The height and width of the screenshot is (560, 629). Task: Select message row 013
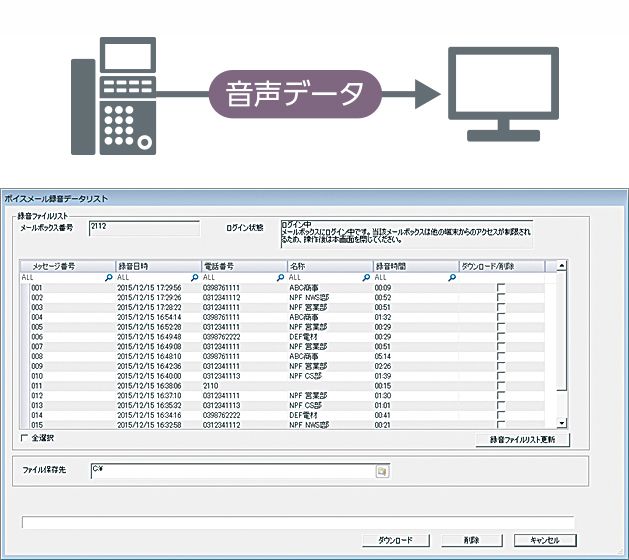[x=282, y=405]
